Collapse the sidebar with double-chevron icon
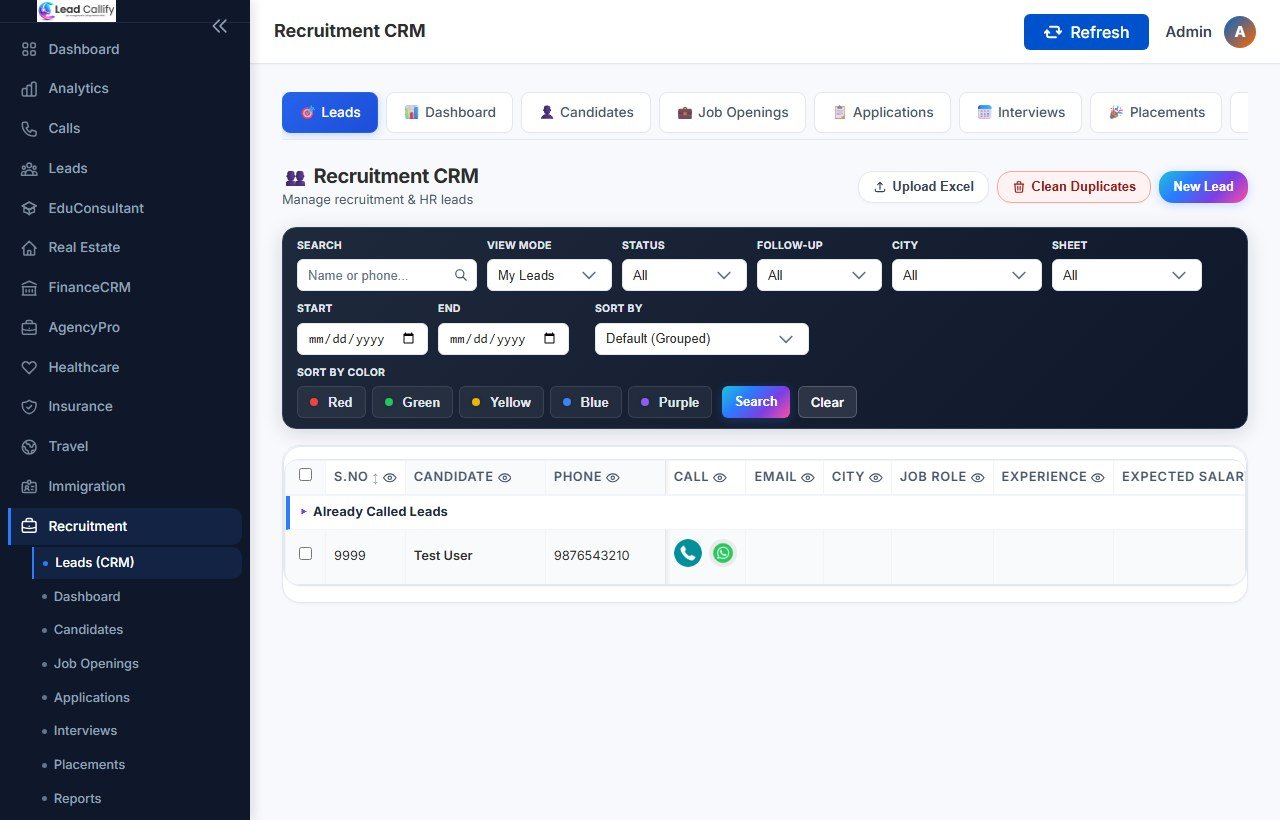Viewport: 1280px width, 820px height. pyautogui.click(x=220, y=26)
